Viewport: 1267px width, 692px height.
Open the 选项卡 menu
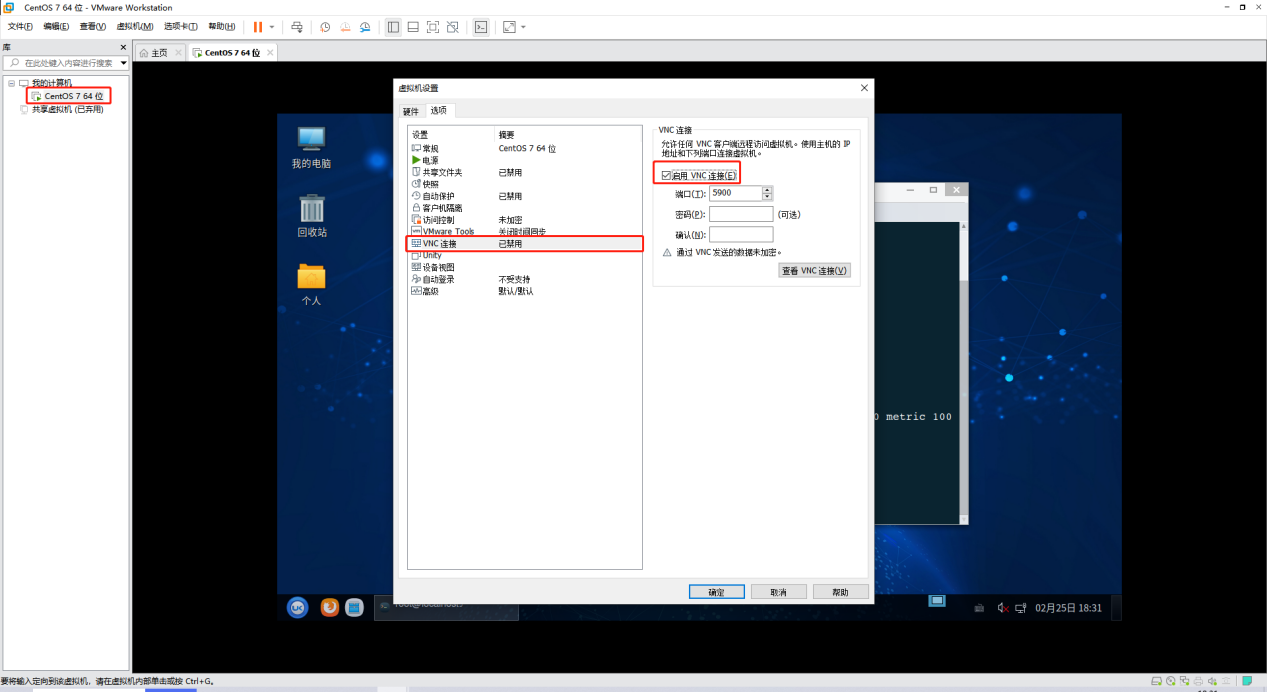pyautogui.click(x=181, y=27)
